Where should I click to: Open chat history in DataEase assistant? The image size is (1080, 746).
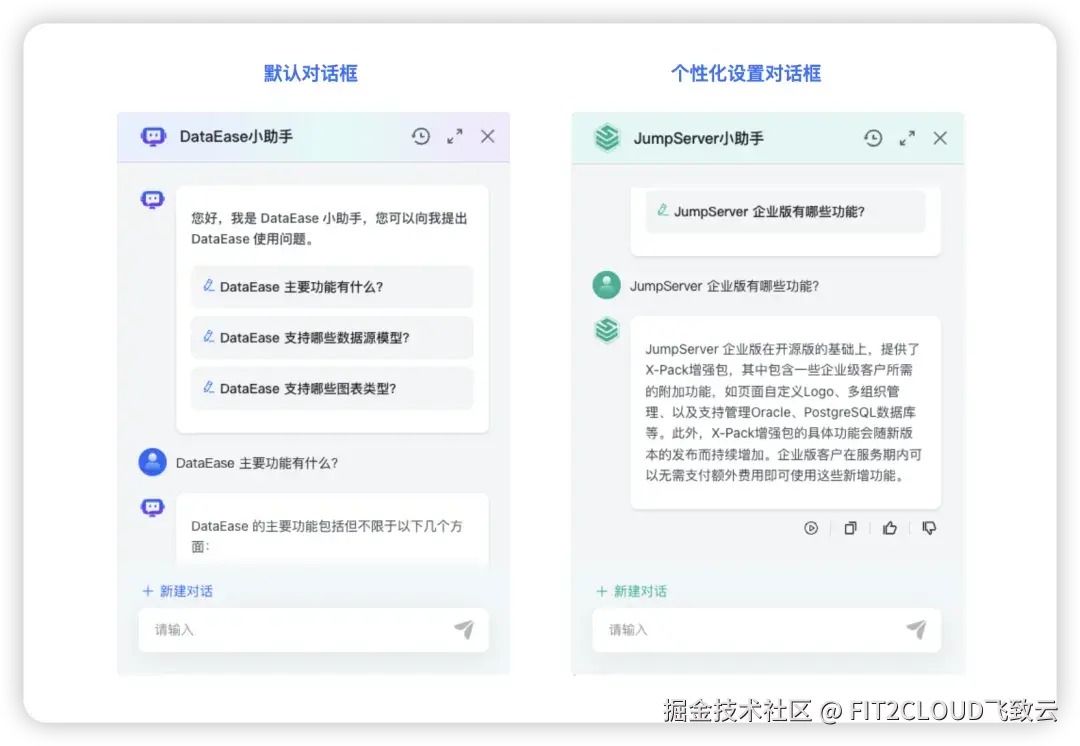click(x=421, y=136)
